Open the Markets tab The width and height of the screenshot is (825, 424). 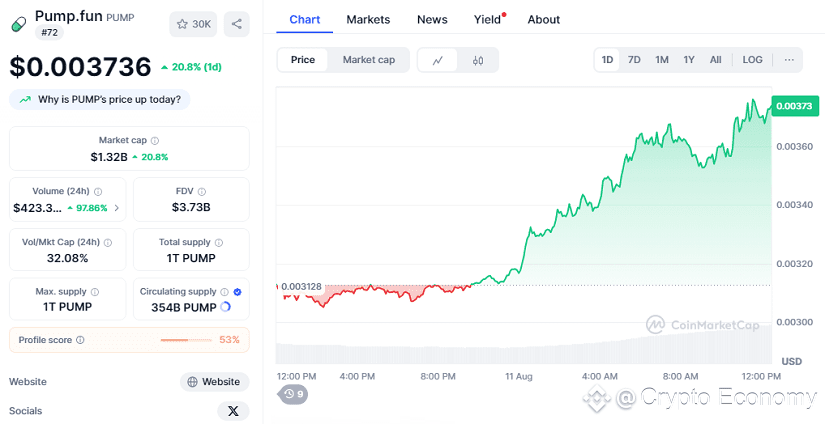[368, 20]
